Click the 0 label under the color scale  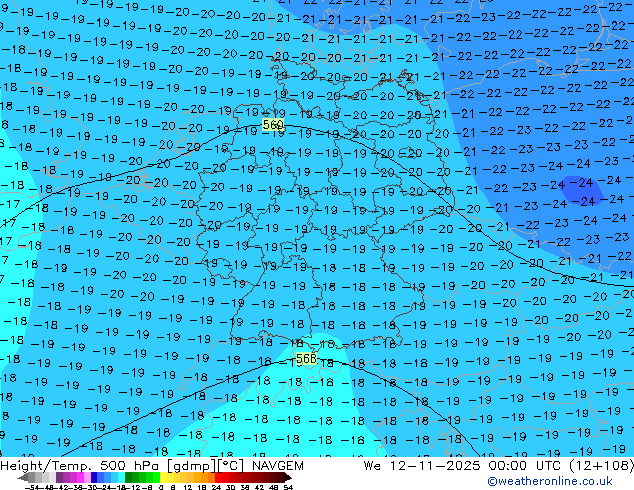click(161, 488)
